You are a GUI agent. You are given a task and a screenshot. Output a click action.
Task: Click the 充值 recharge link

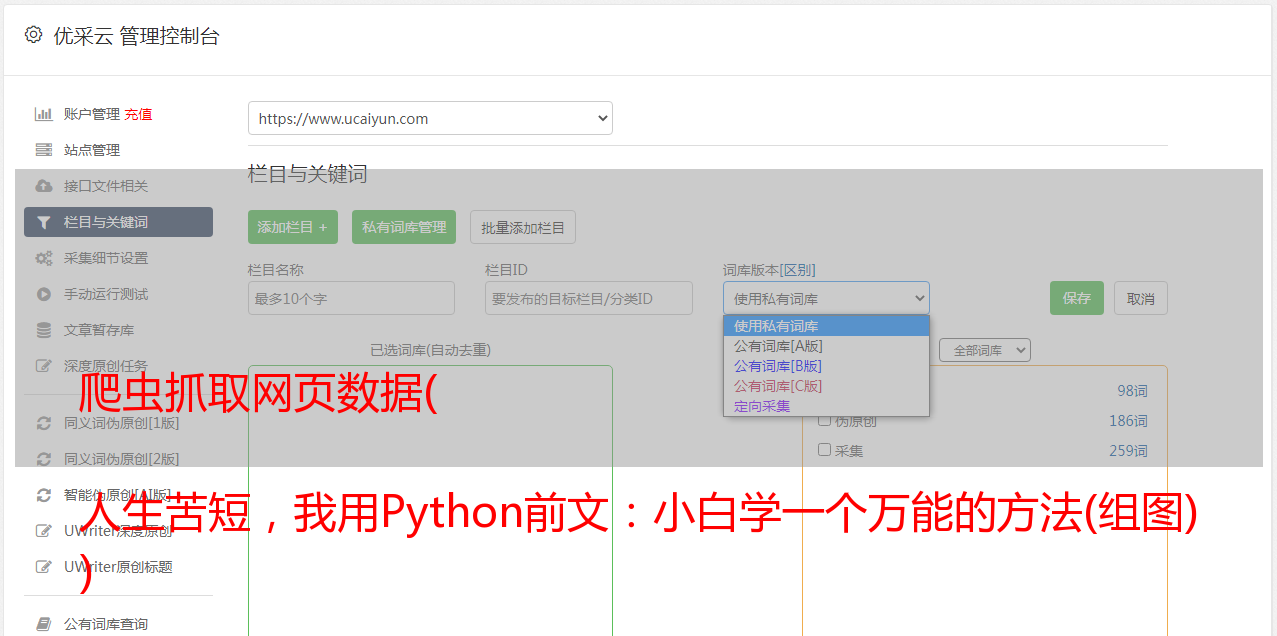(138, 114)
